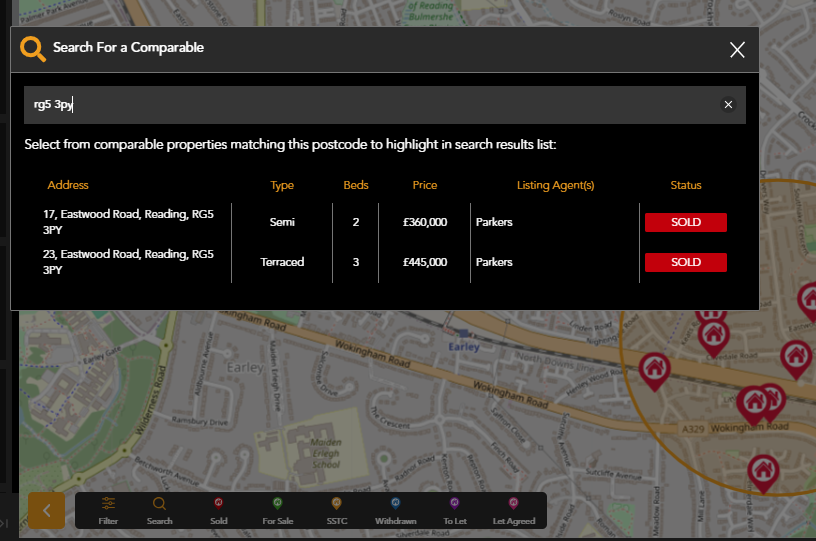This screenshot has height=541, width=816.
Task: Click the Address column header
Action: pyautogui.click(x=68, y=185)
